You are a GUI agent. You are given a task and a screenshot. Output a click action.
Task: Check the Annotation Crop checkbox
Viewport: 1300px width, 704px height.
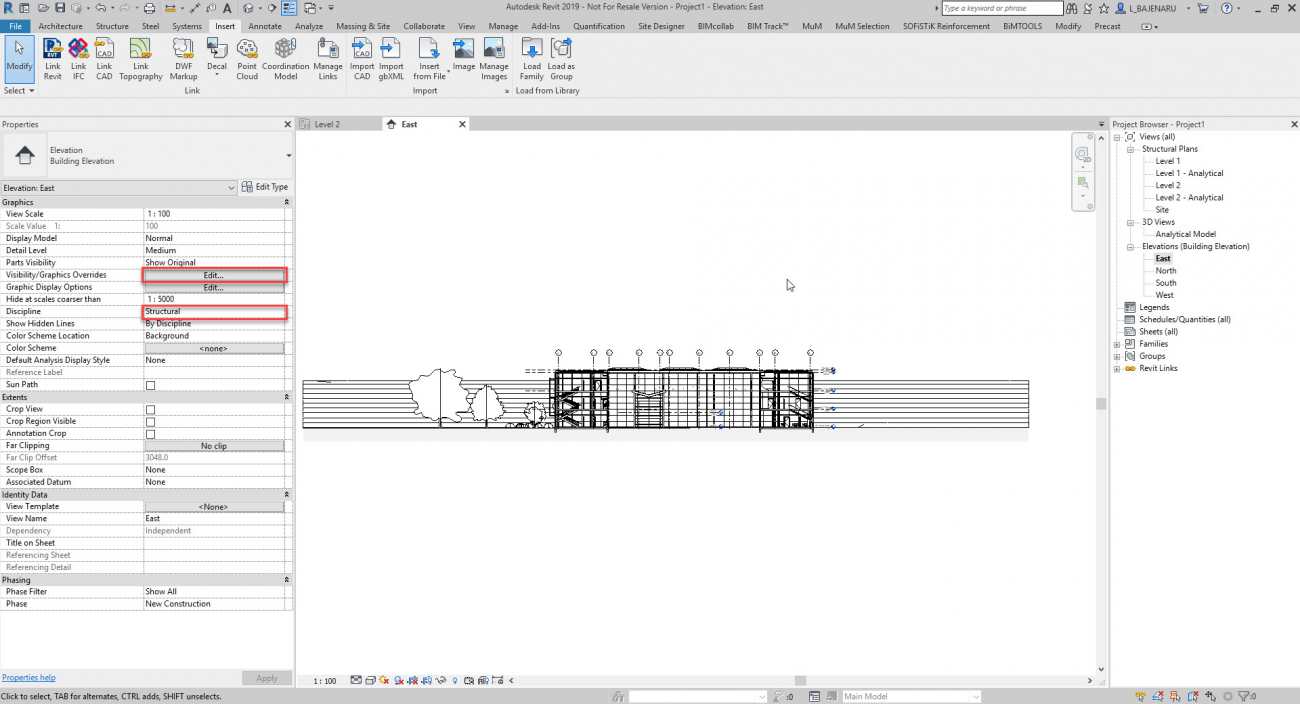(151, 434)
